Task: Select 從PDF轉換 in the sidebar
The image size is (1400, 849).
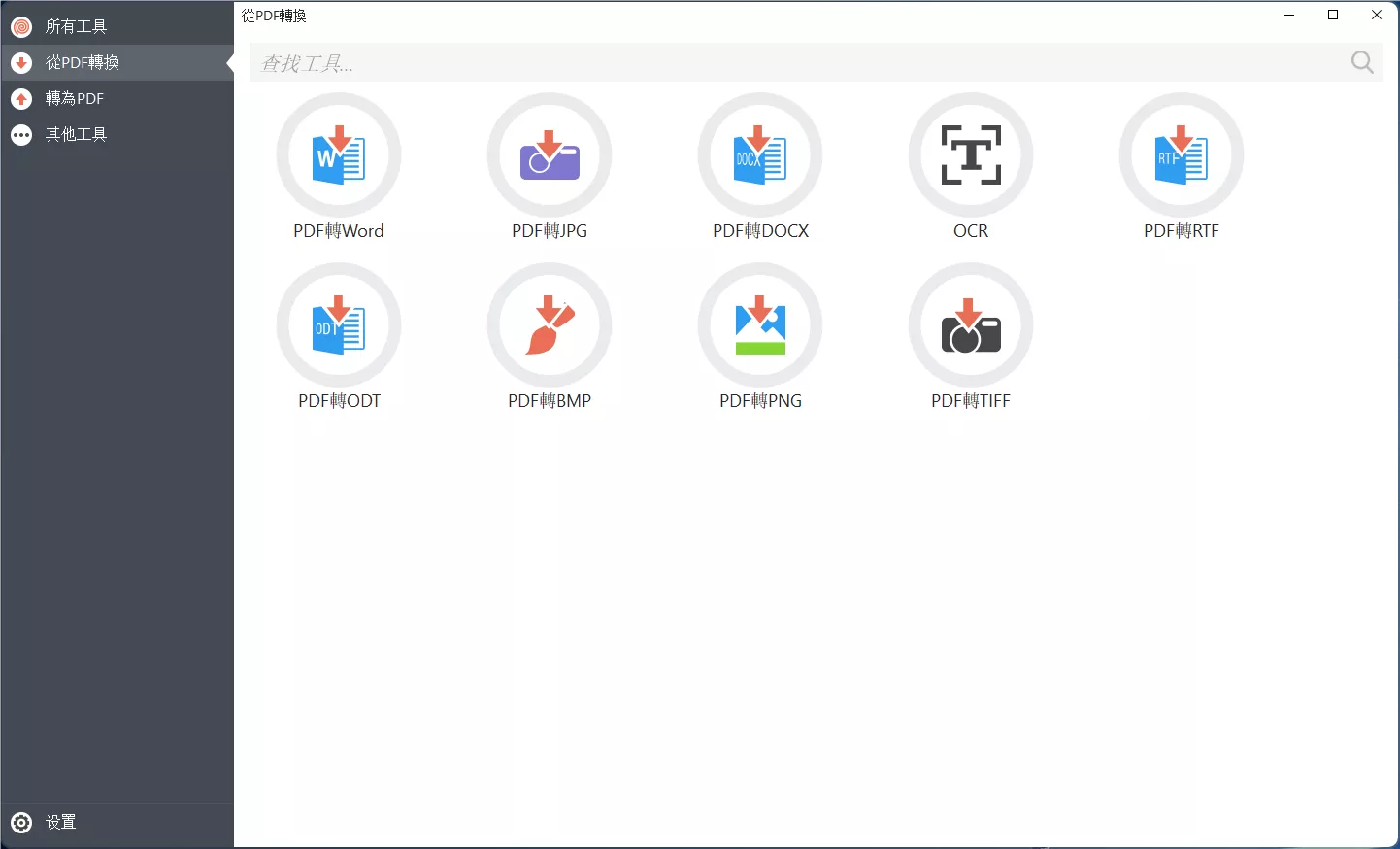Action: [x=117, y=63]
